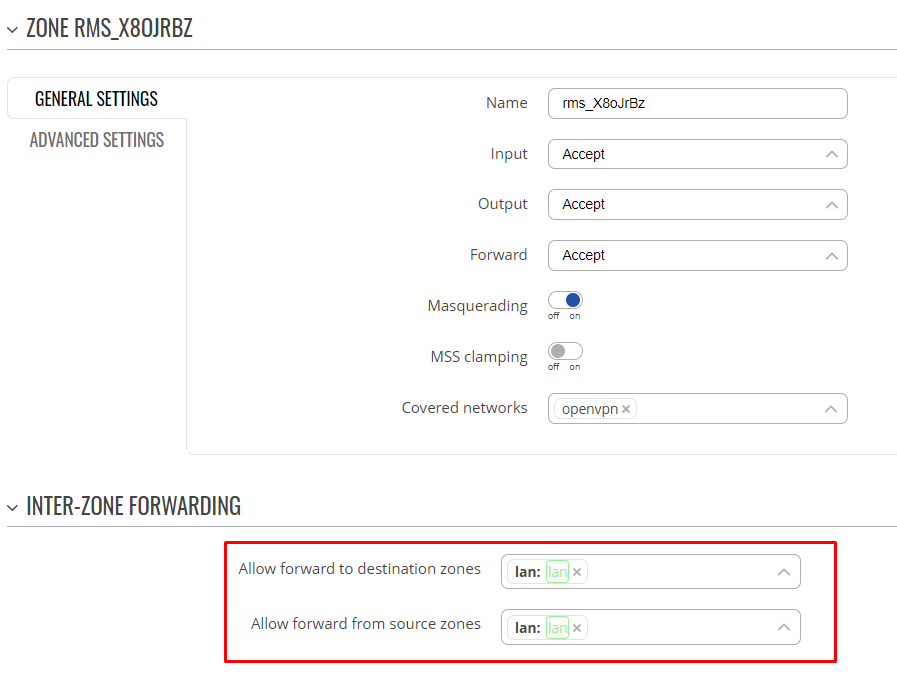Click the green lan tag in destination zones

(557, 572)
